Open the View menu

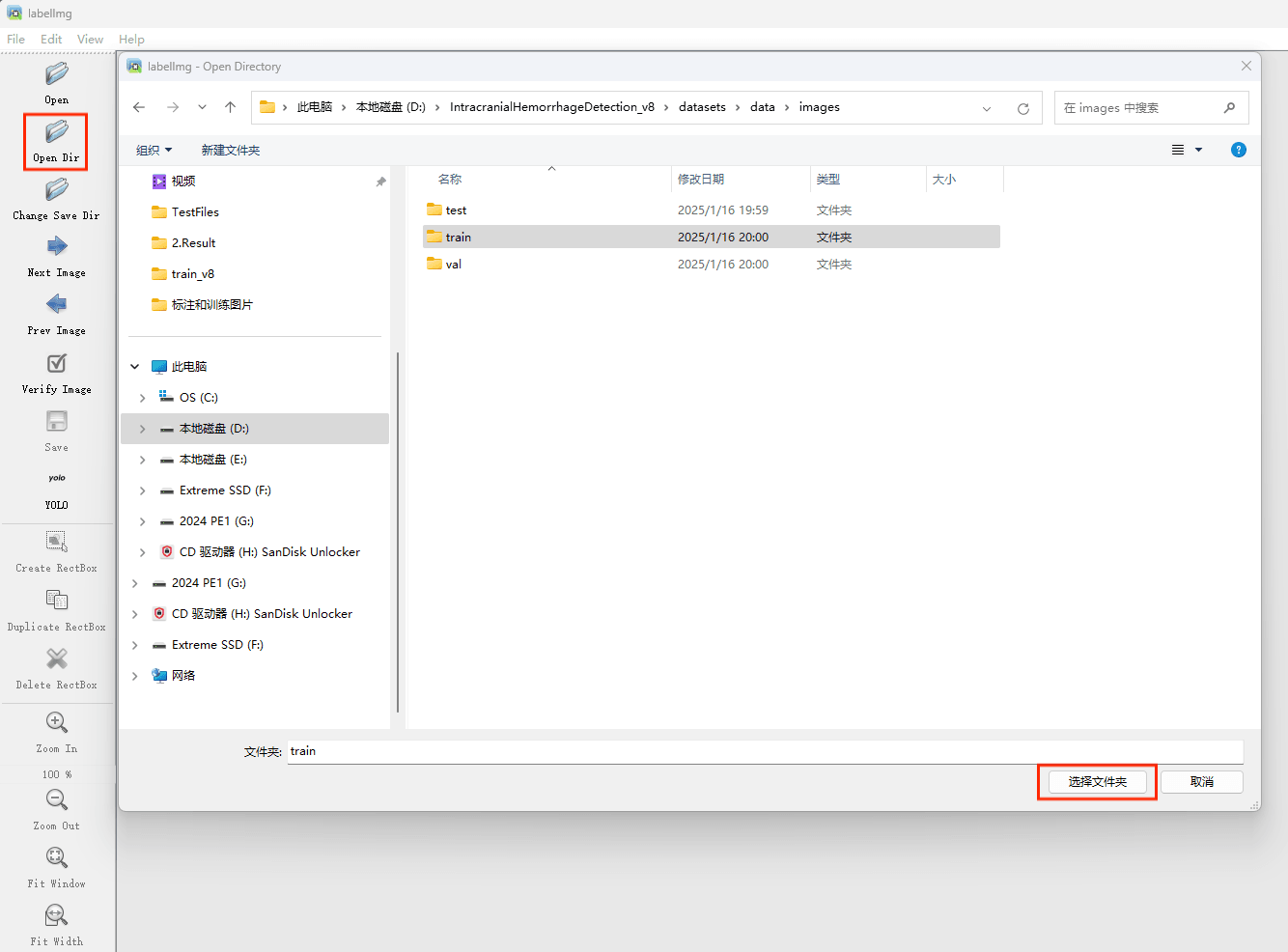[90, 40]
